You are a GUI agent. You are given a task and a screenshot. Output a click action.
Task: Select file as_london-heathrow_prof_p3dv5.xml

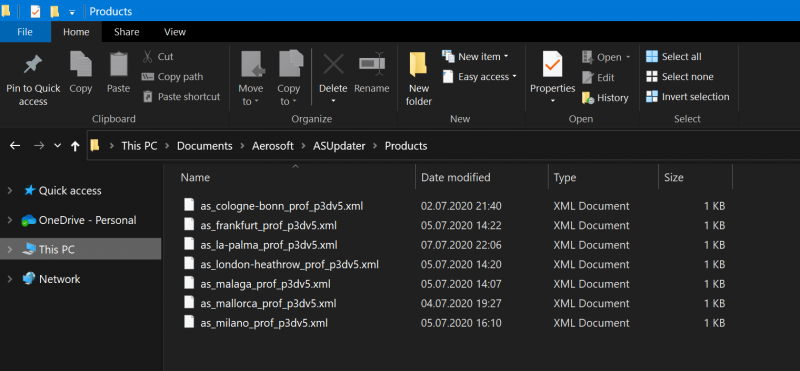[x=289, y=264]
